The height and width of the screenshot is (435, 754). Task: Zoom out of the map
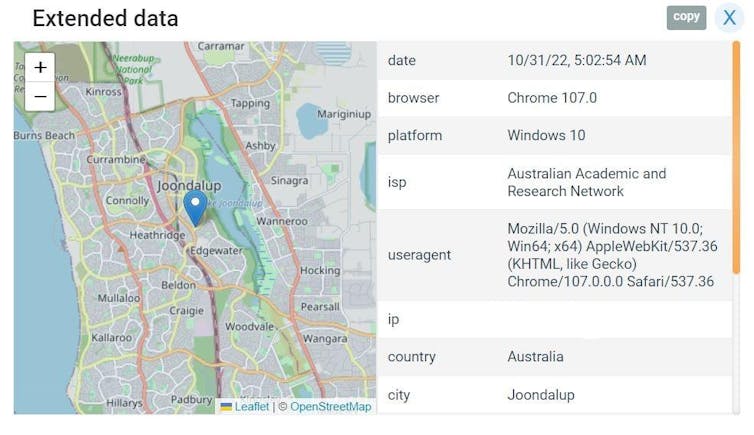point(40,96)
